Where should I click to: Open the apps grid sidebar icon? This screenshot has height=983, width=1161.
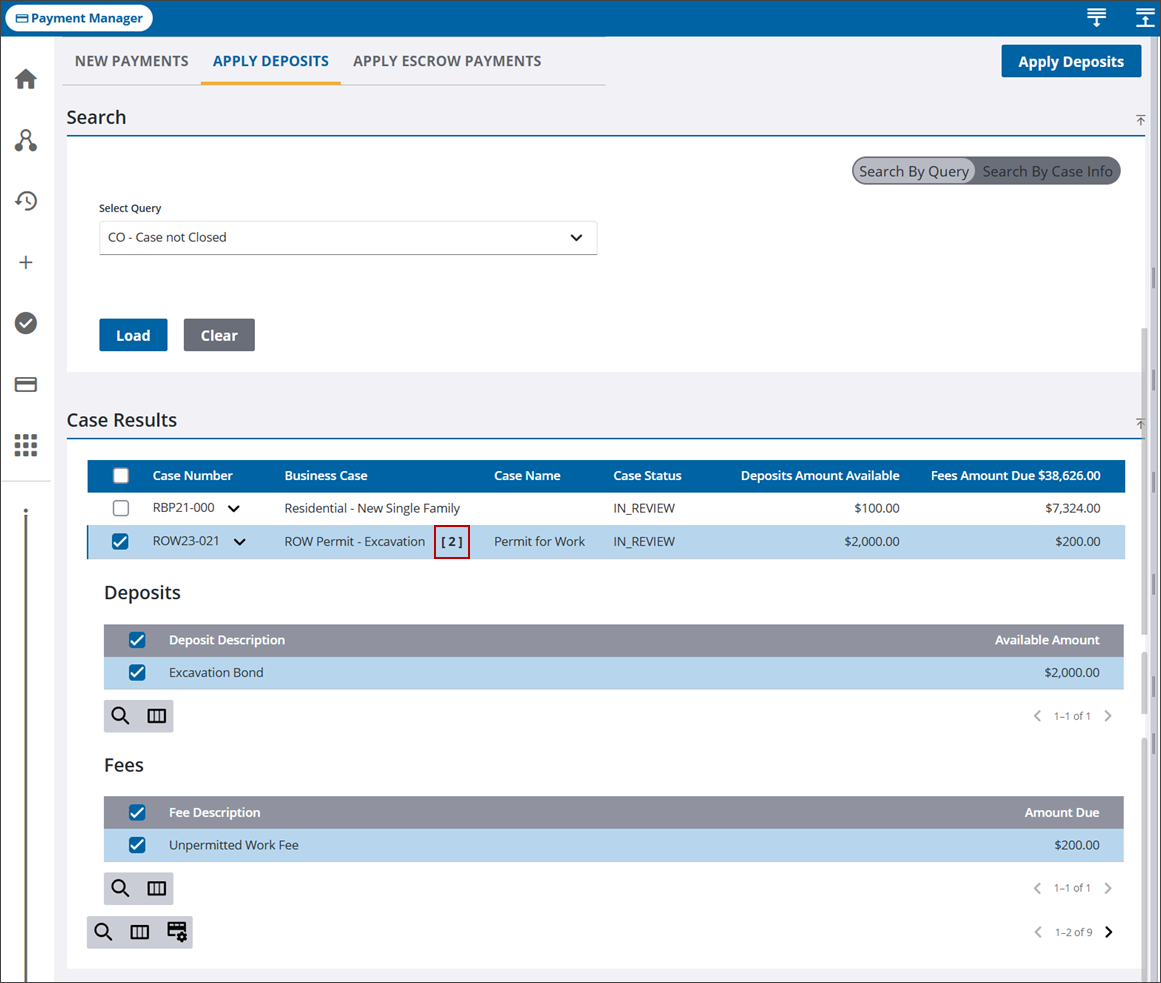(26, 445)
